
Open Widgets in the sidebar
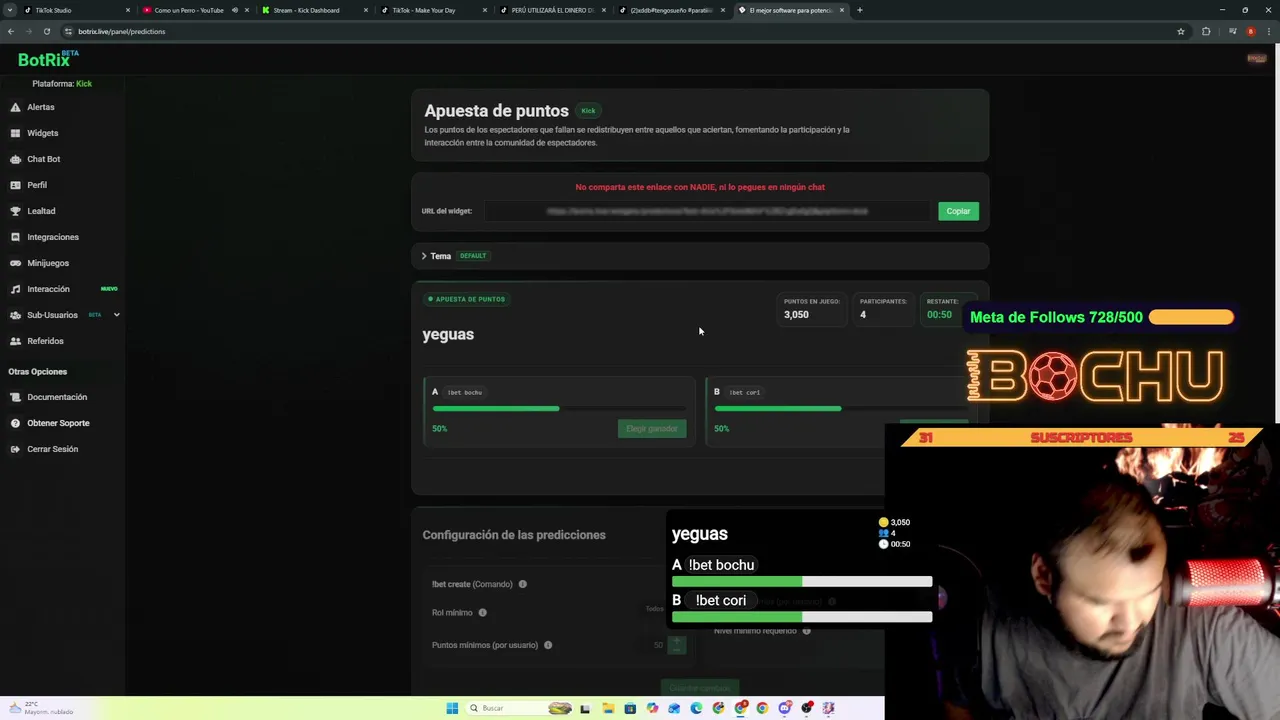(x=42, y=133)
